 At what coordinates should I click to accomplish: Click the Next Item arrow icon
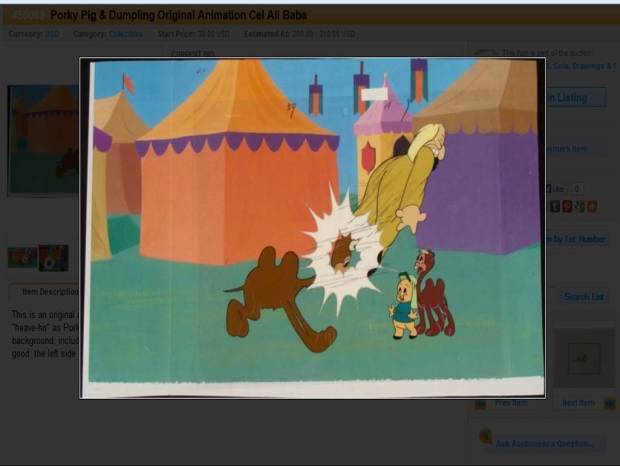click(x=609, y=403)
